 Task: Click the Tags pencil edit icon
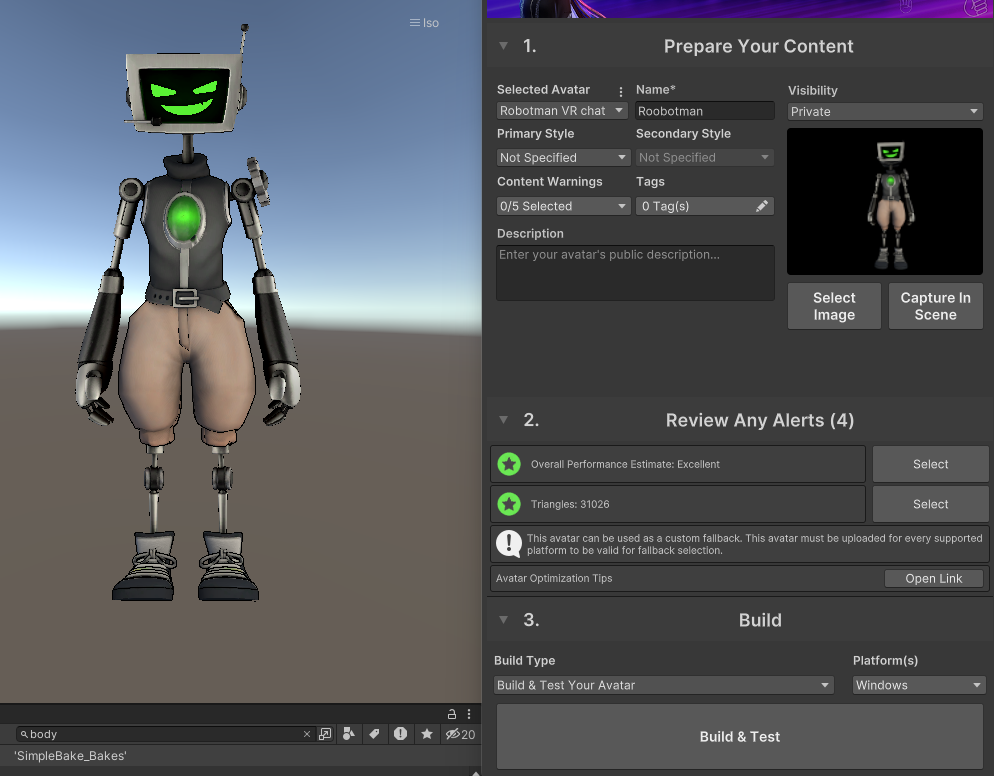pos(762,206)
